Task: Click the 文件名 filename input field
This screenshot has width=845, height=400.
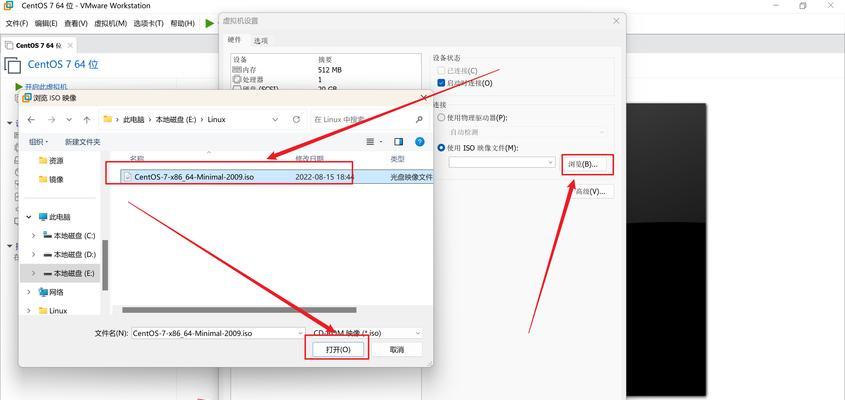Action: pyautogui.click(x=218, y=333)
